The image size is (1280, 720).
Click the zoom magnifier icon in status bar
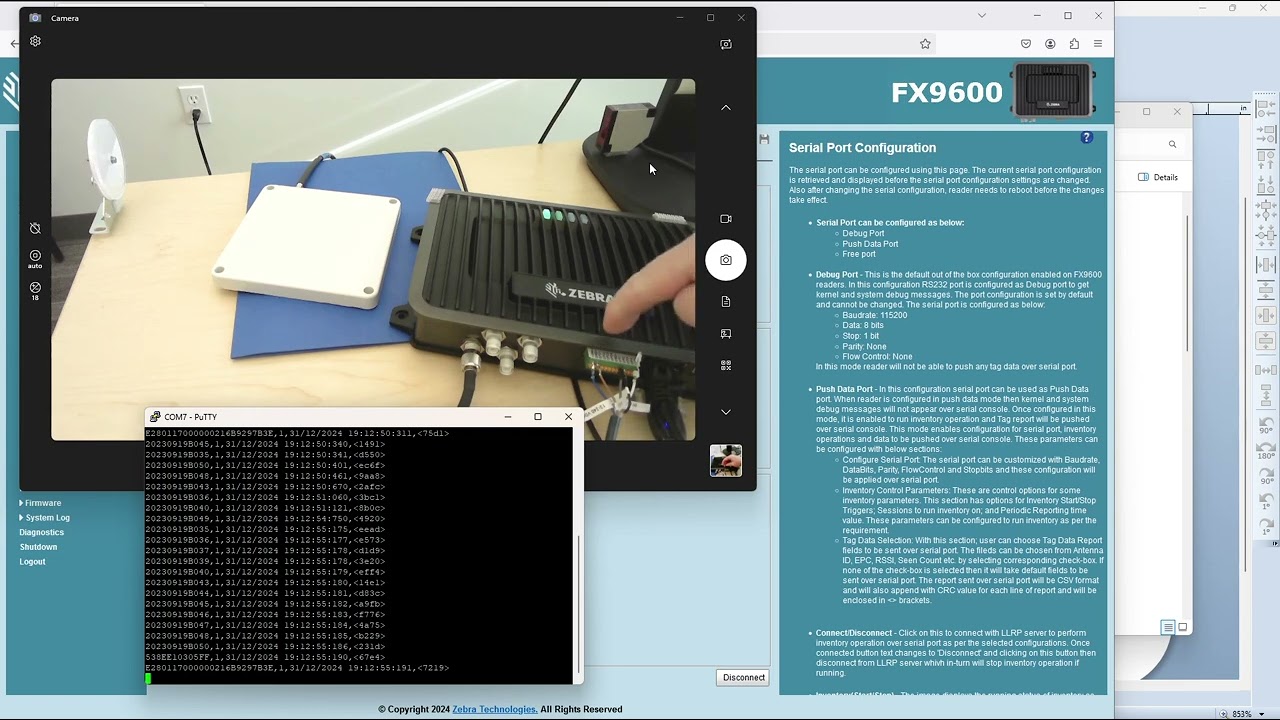(1223, 714)
